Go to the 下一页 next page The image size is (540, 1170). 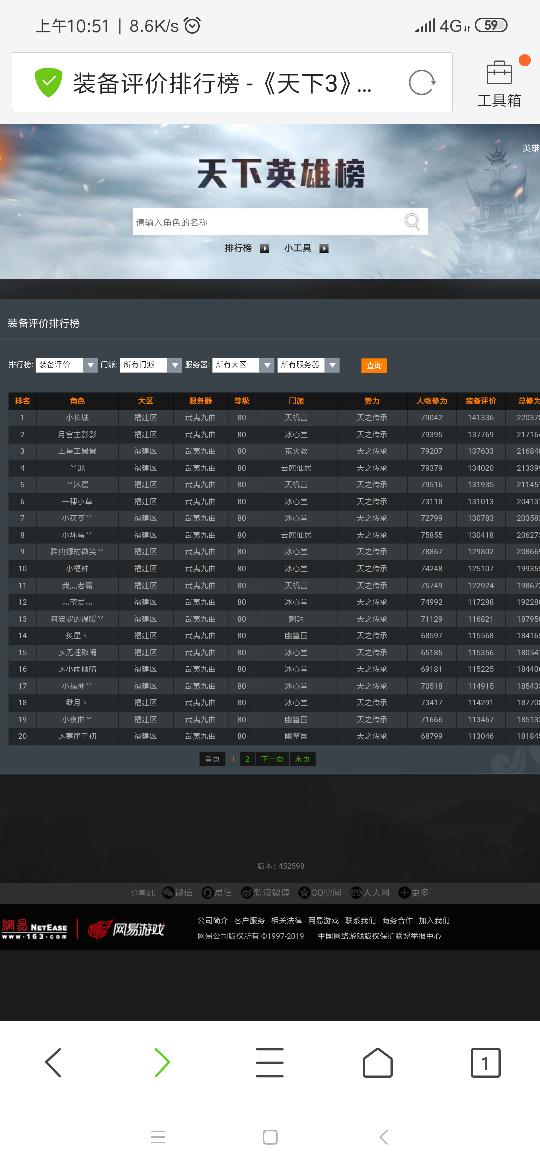coord(271,760)
